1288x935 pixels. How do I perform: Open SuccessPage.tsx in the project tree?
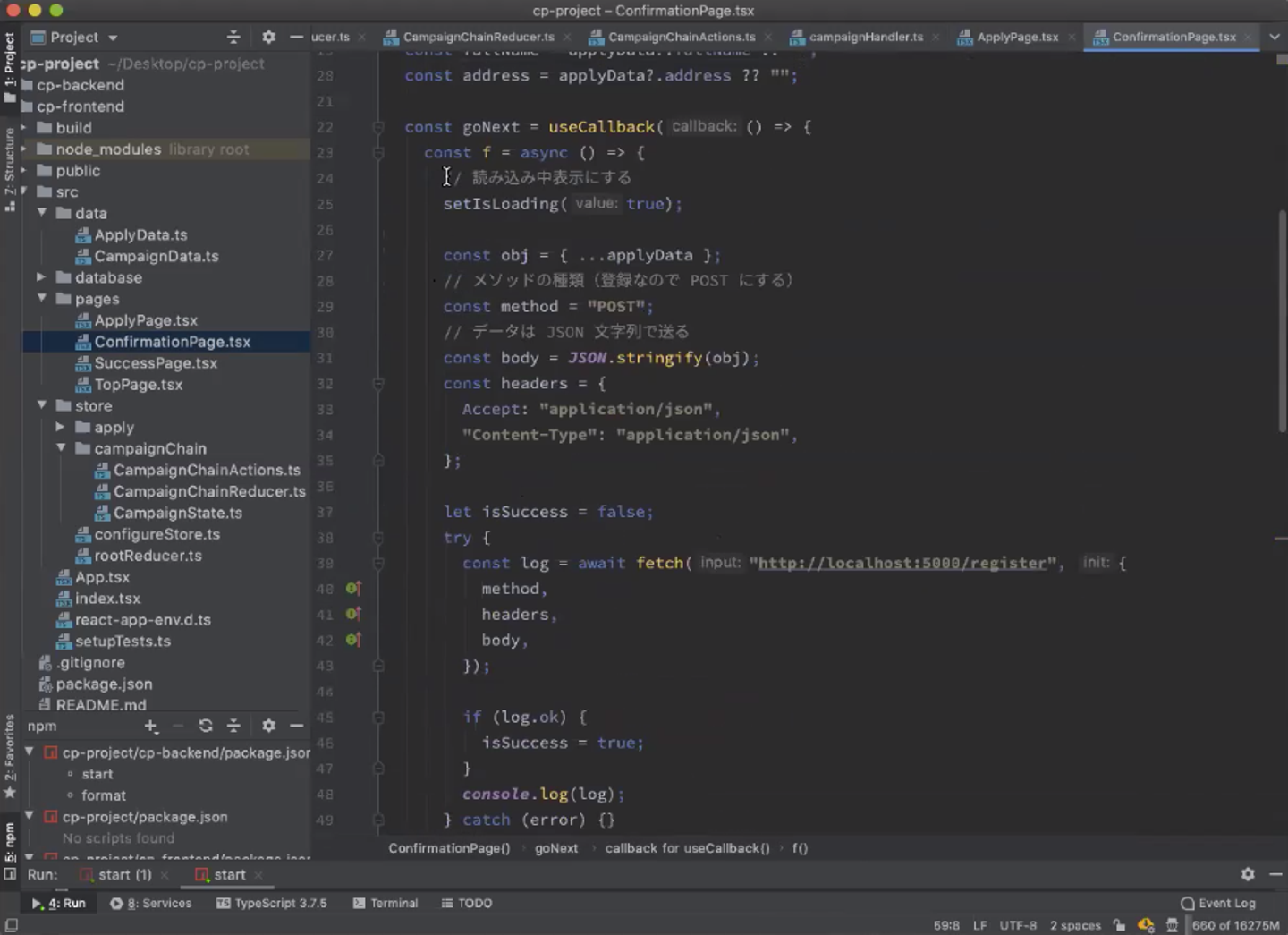pyautogui.click(x=156, y=363)
